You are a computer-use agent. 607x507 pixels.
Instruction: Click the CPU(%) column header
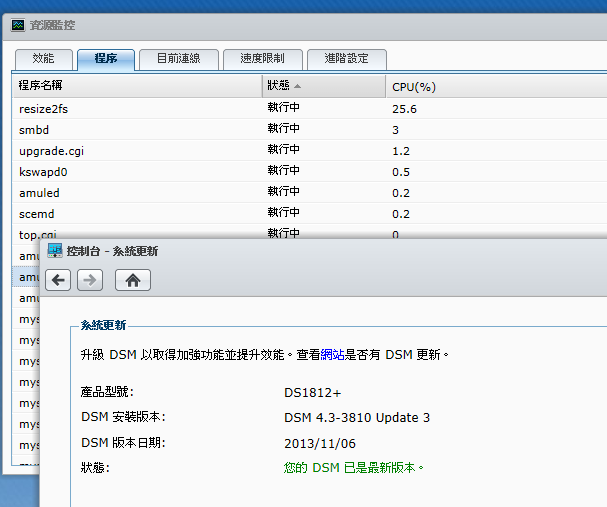(x=497, y=86)
